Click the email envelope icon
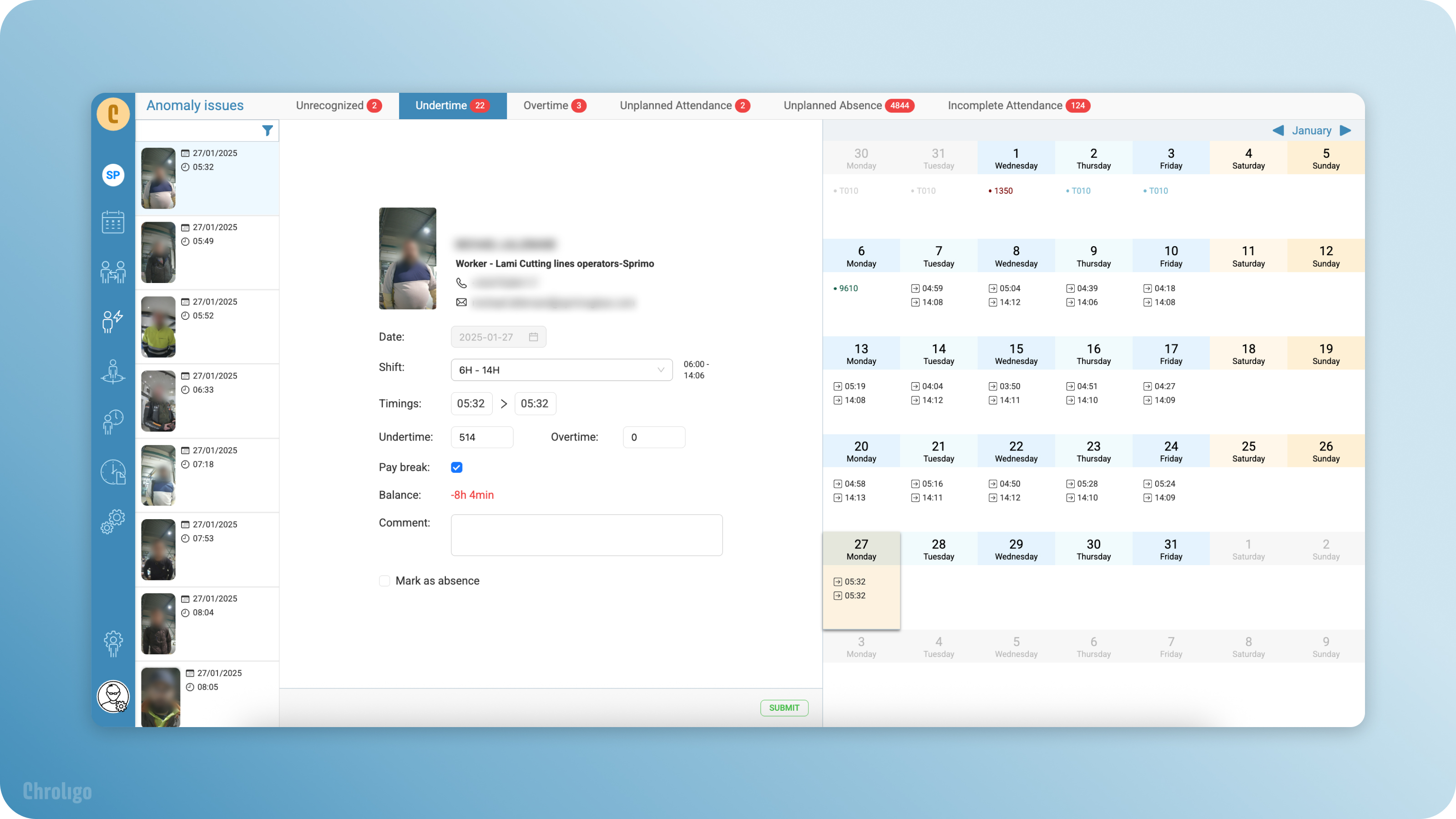 click(461, 303)
